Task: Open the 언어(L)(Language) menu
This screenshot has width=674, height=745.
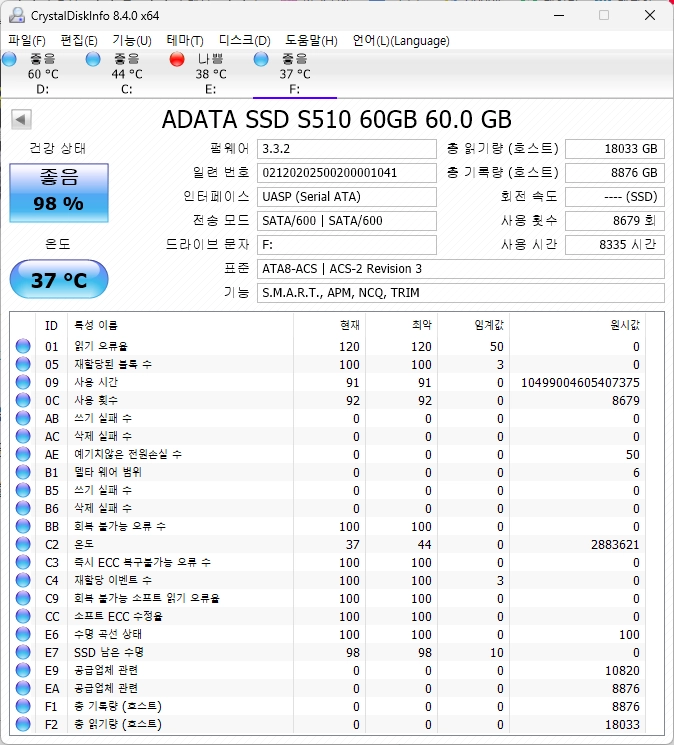Action: pyautogui.click(x=401, y=41)
